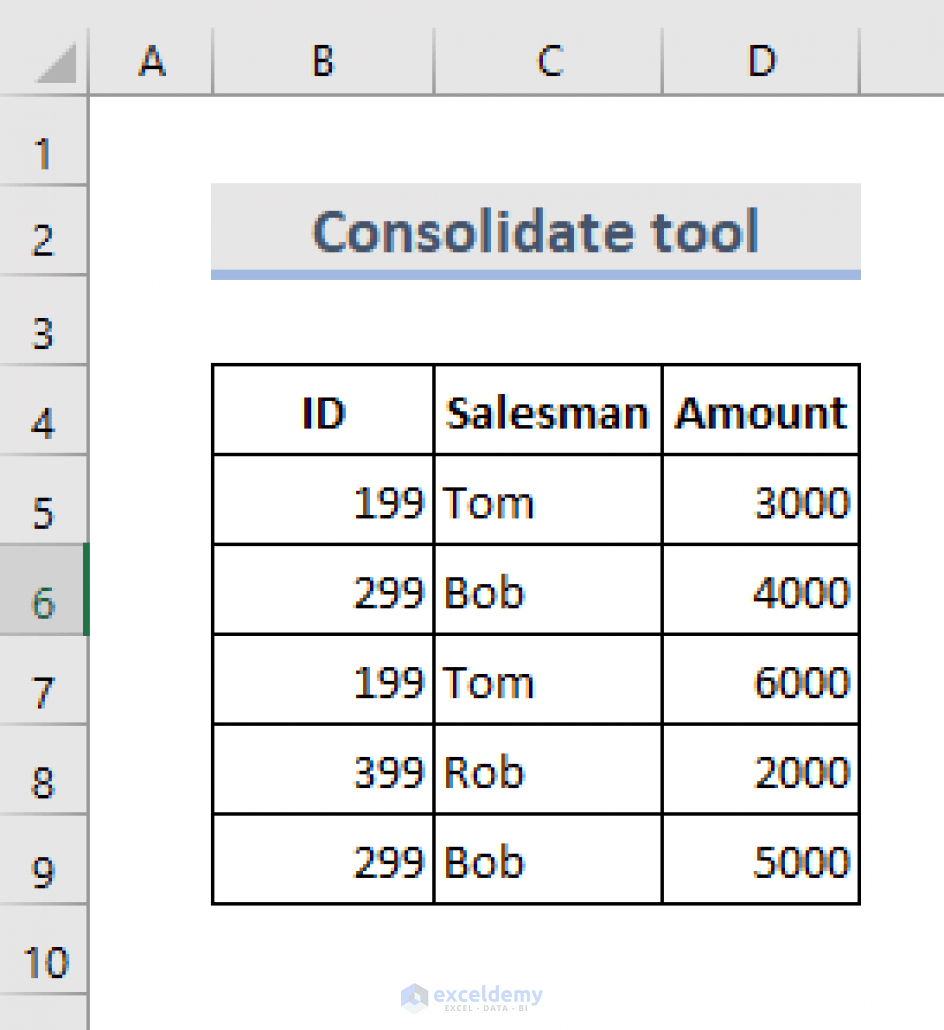Select the cell showing ID 399

coord(322,769)
